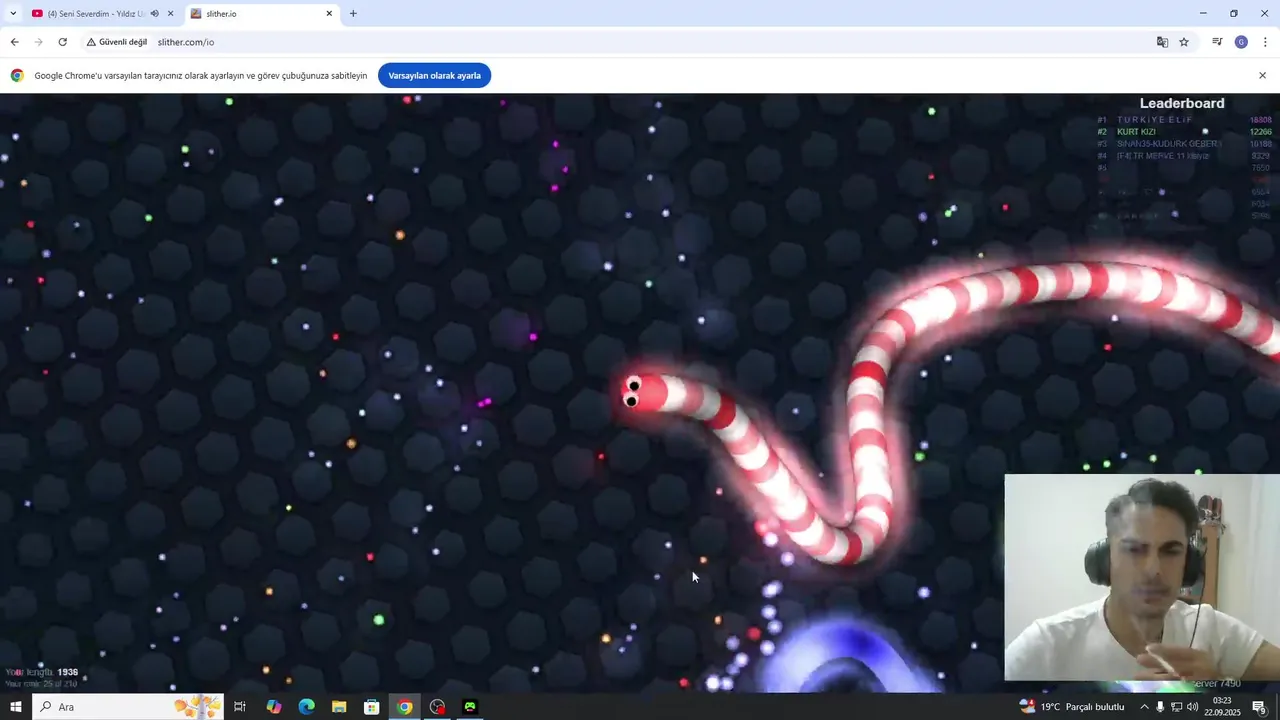Click the microphone tray icon

[x=1160, y=707]
